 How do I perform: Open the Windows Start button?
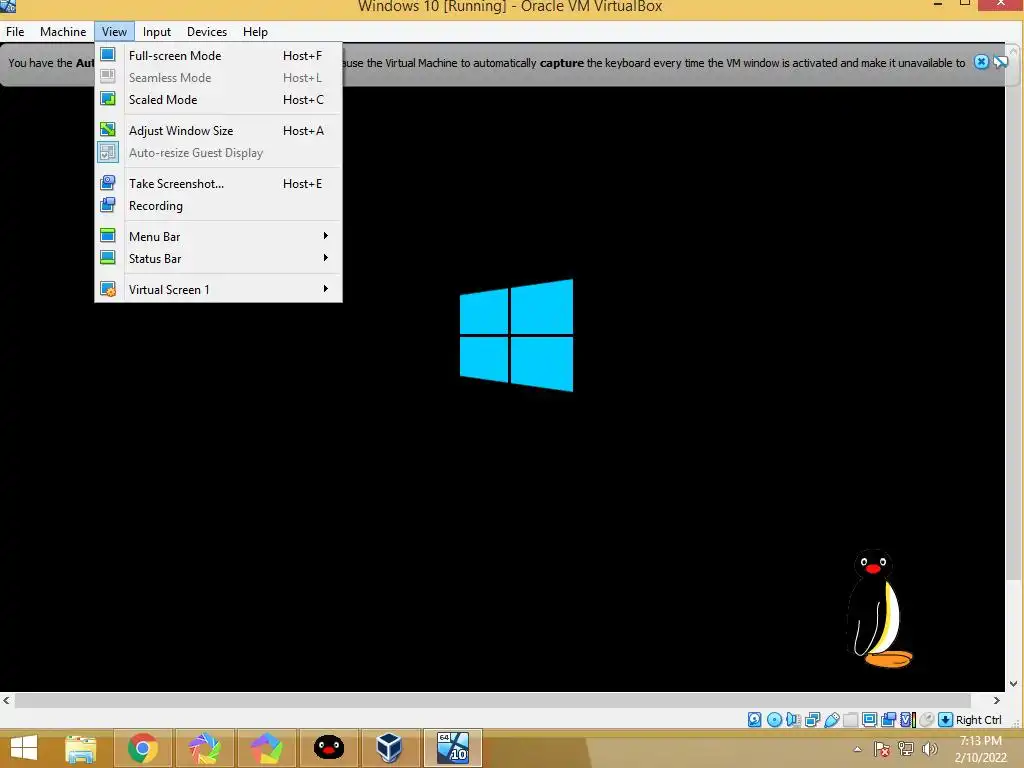(24, 748)
